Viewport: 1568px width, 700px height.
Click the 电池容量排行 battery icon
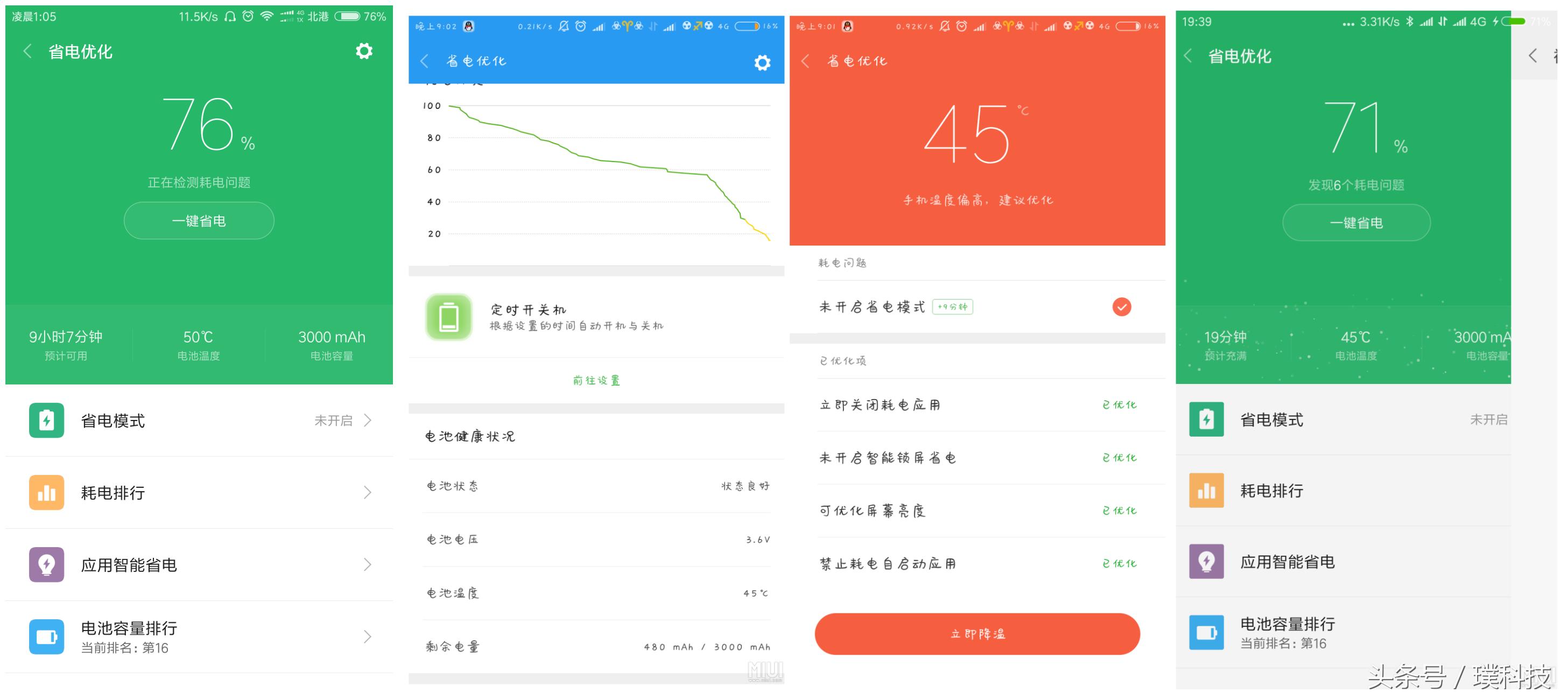pyautogui.click(x=46, y=636)
